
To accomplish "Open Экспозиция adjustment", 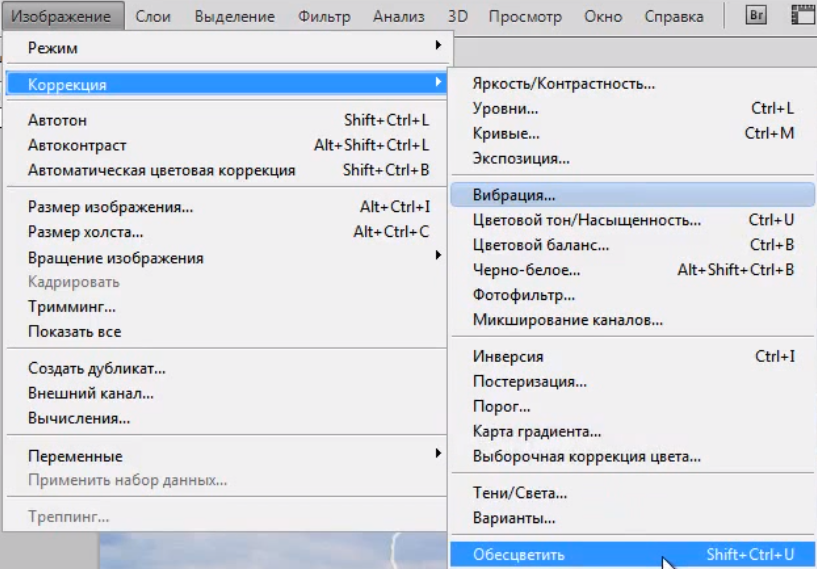I will click(633, 158).
